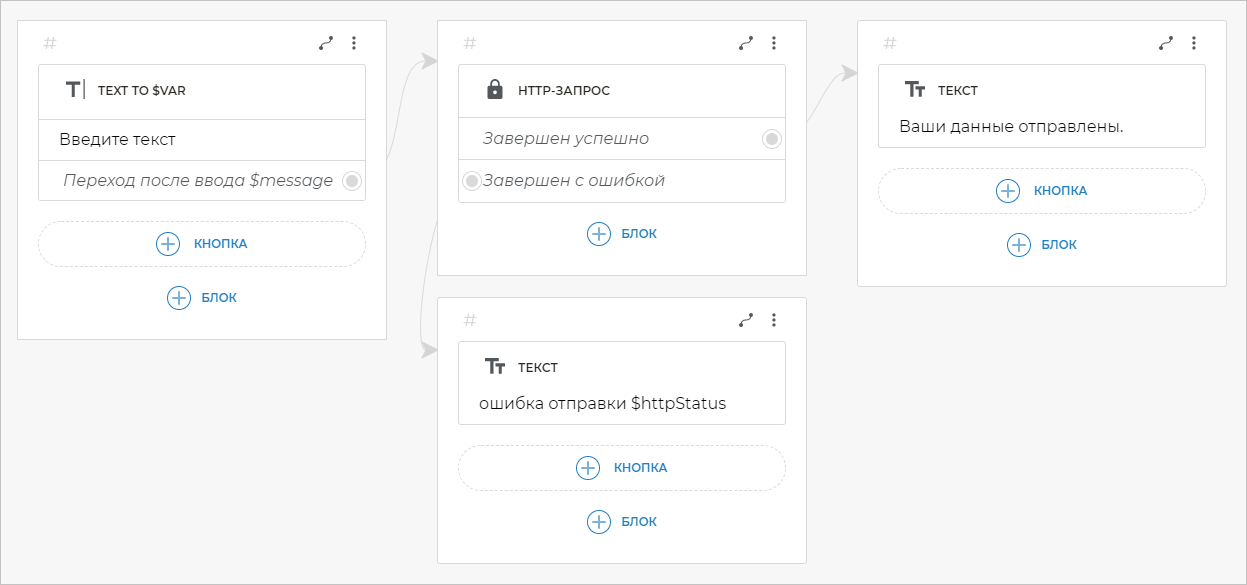Click the connection curve icon on the 'Ваши данные отправлены' card

tap(1166, 43)
